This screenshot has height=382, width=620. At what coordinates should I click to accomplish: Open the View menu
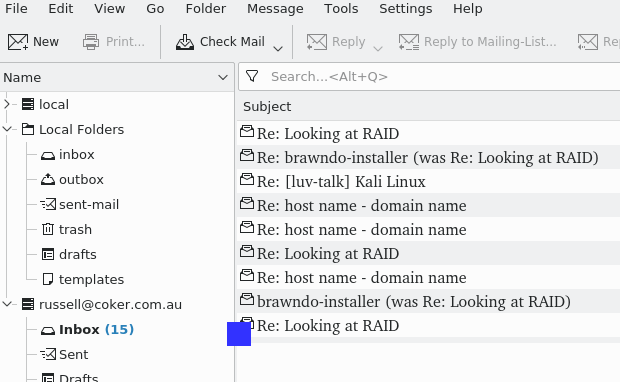(110, 9)
